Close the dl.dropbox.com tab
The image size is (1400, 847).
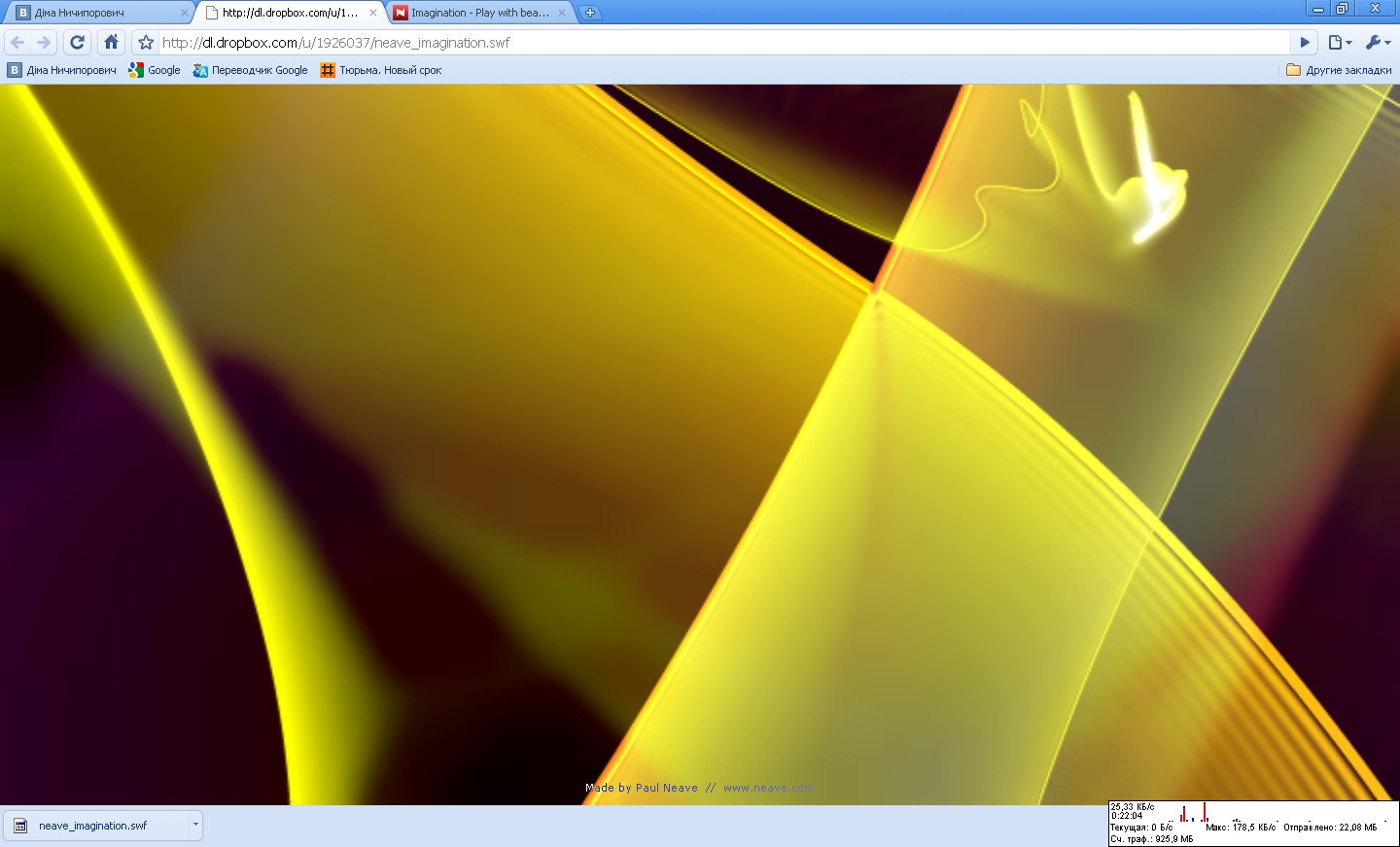373,13
